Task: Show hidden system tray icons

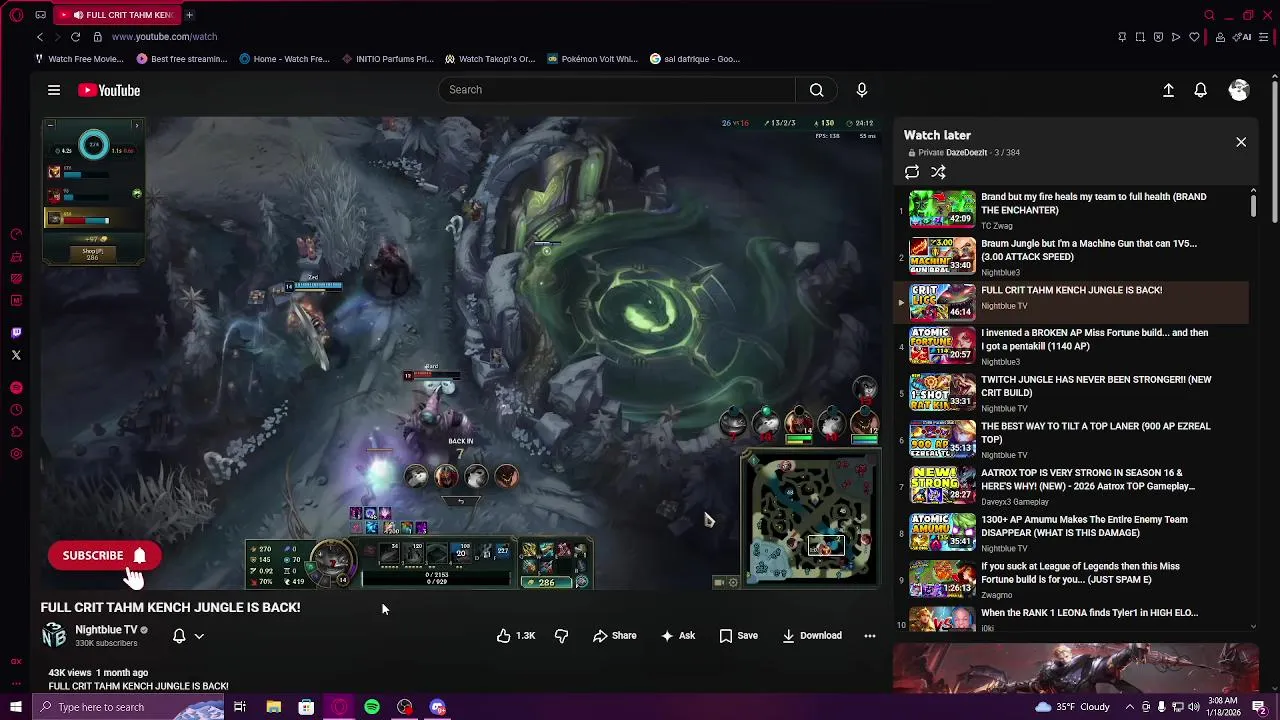Action: pyautogui.click(x=1129, y=707)
